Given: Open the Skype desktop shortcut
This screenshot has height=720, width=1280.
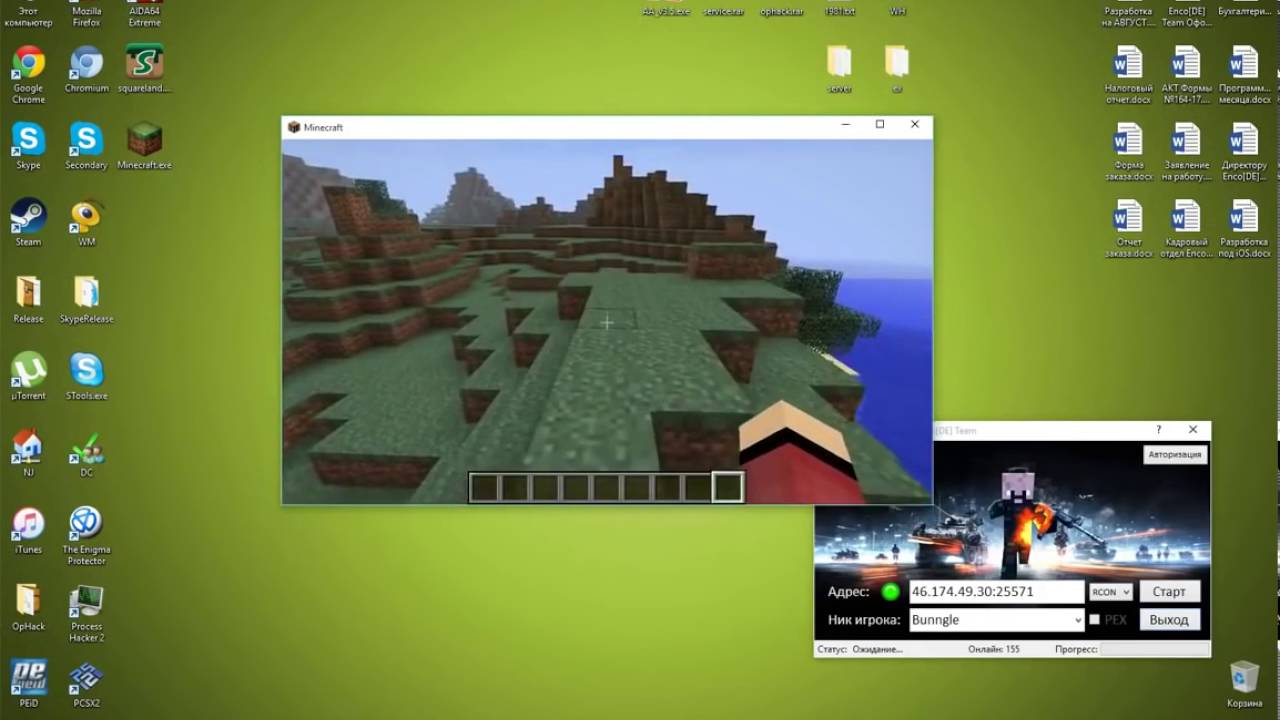Looking at the screenshot, I should click(x=28, y=147).
